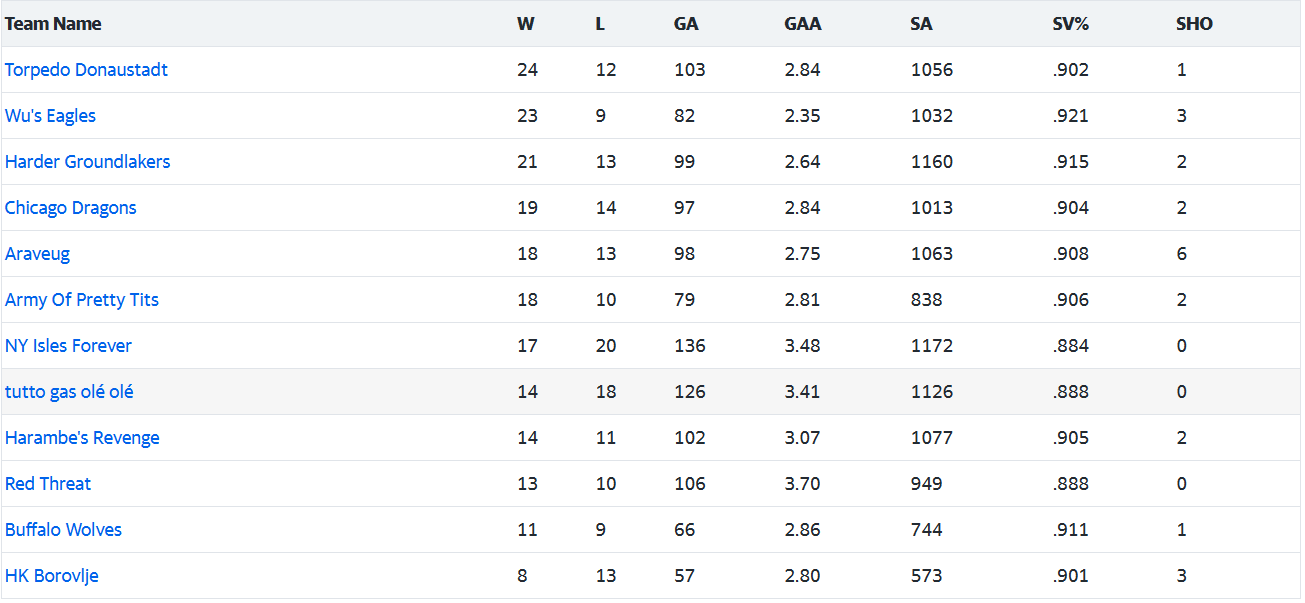Click the SHO column header
This screenshot has width=1305, height=603.
(1194, 24)
